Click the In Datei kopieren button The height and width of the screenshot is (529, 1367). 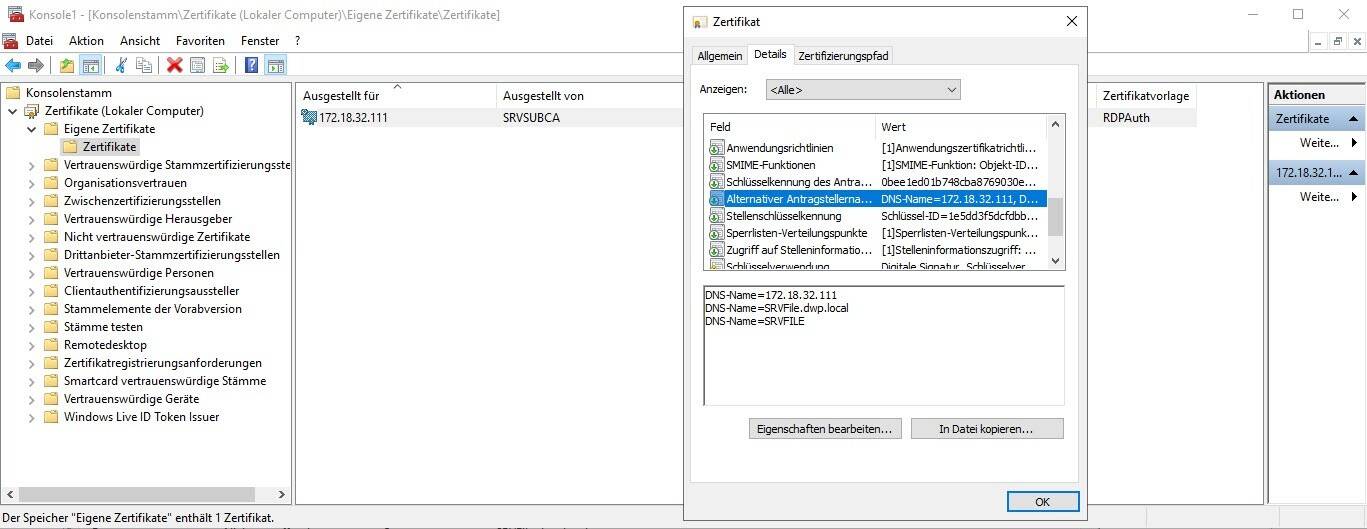[x=986, y=428]
